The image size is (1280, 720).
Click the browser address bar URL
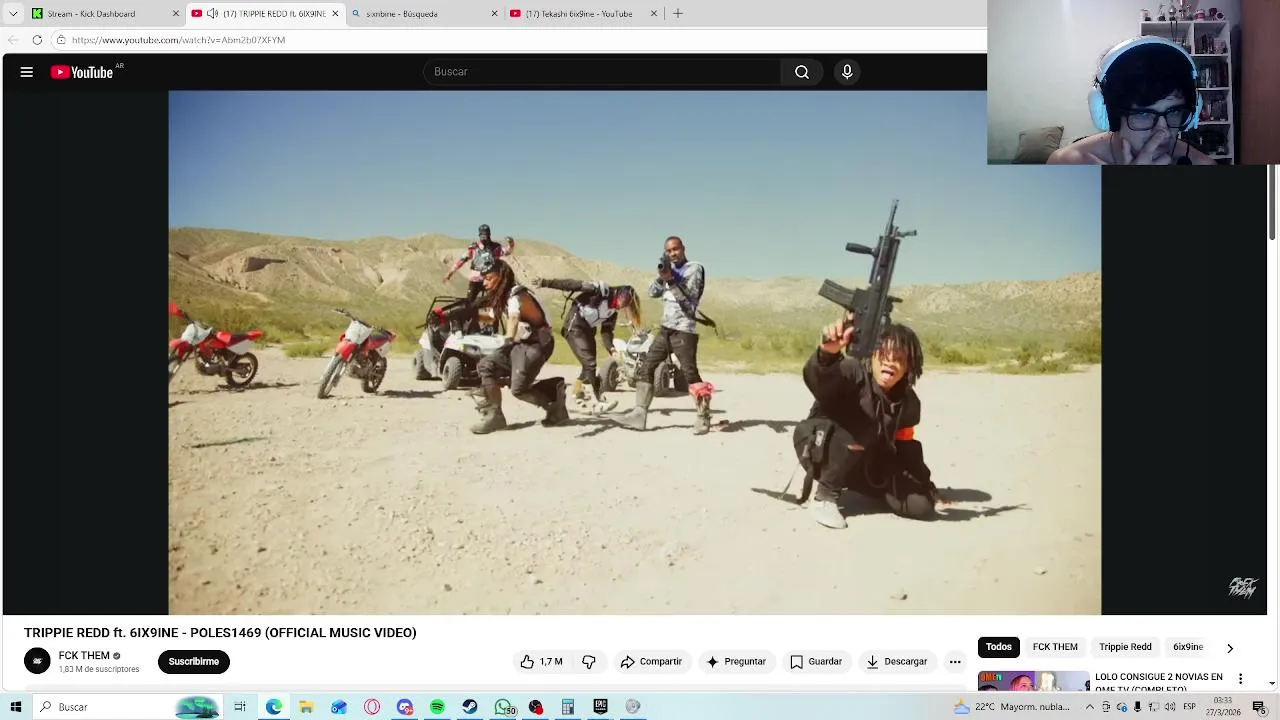[x=178, y=40]
